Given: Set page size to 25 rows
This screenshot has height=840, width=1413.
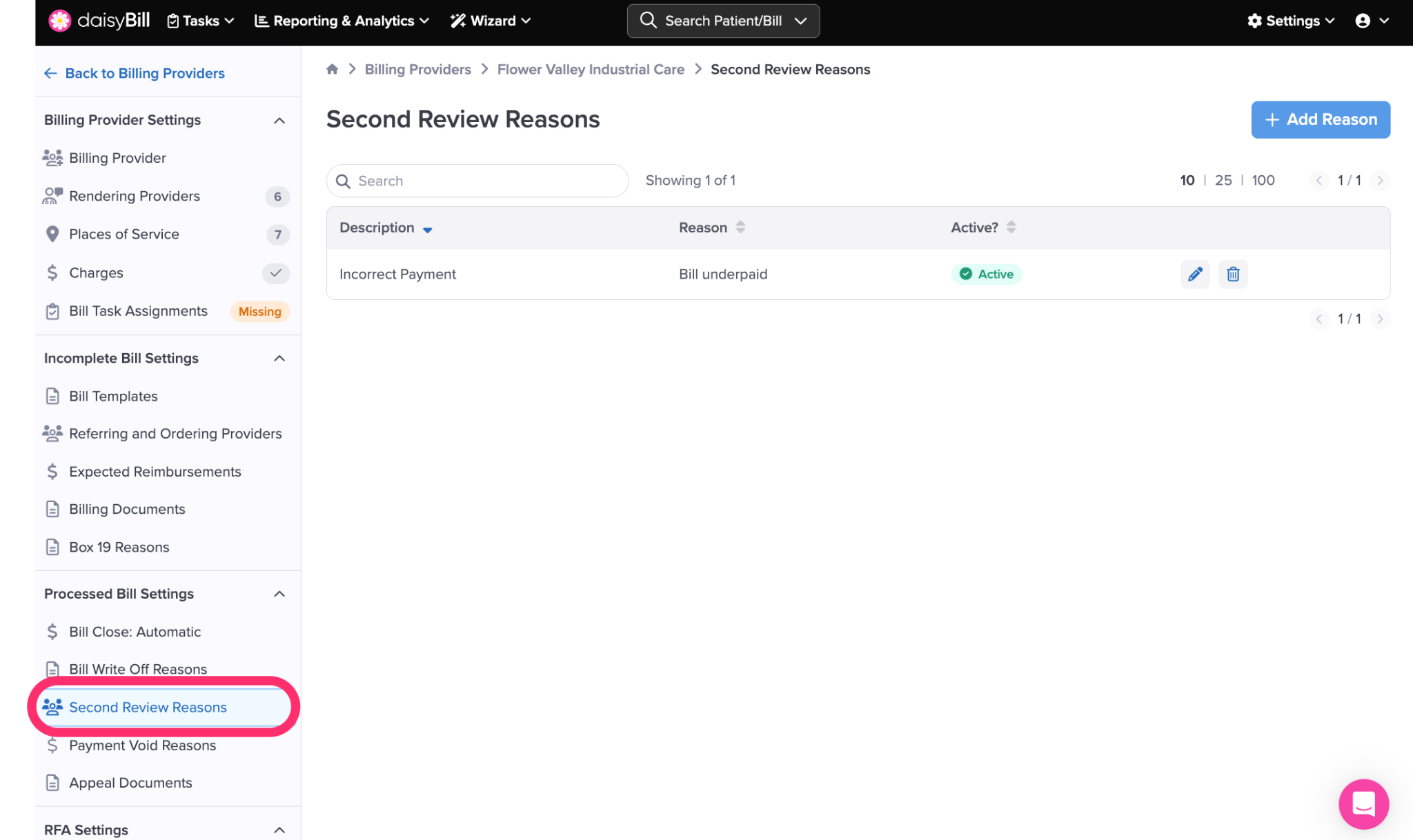Looking at the screenshot, I should click(x=1223, y=180).
